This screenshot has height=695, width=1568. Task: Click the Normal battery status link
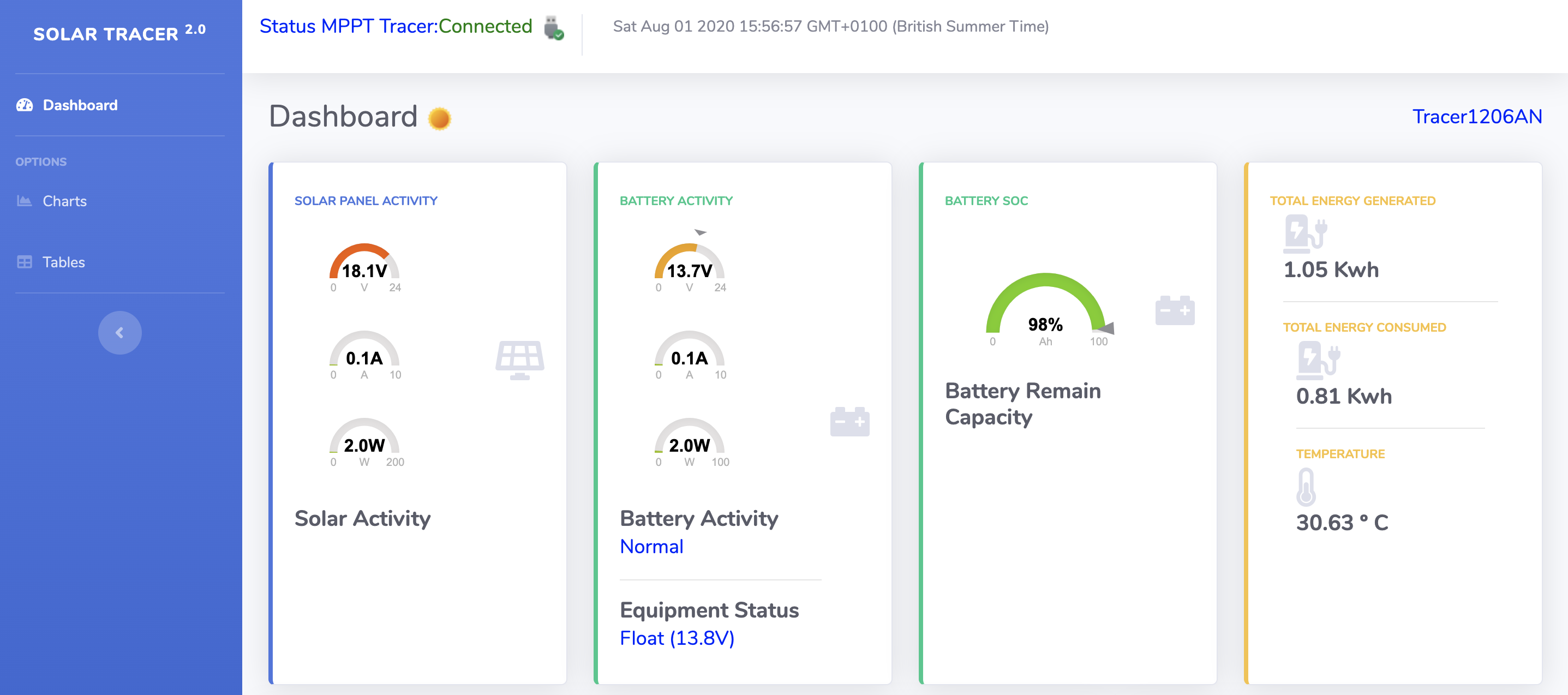(651, 546)
